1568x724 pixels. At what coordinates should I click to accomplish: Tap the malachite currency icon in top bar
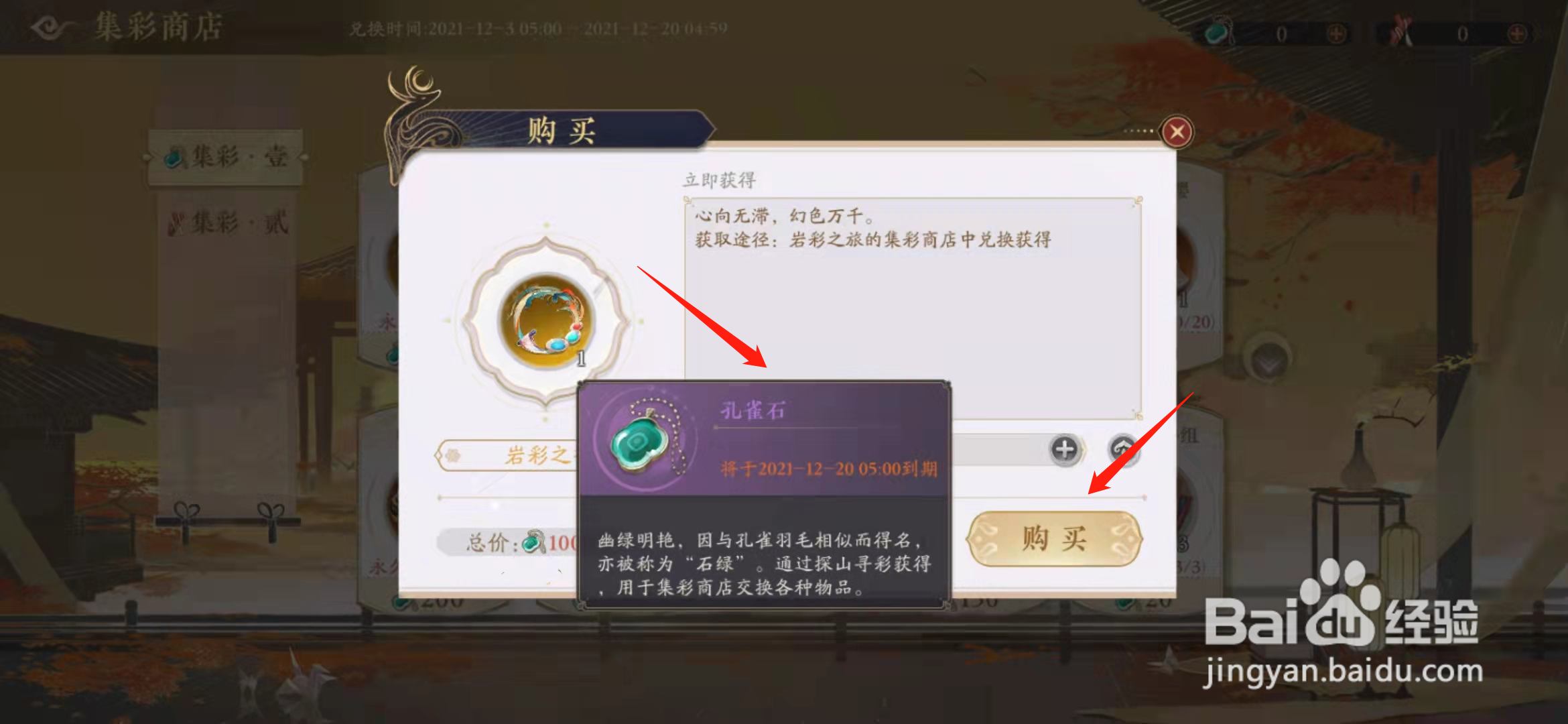(x=1220, y=31)
